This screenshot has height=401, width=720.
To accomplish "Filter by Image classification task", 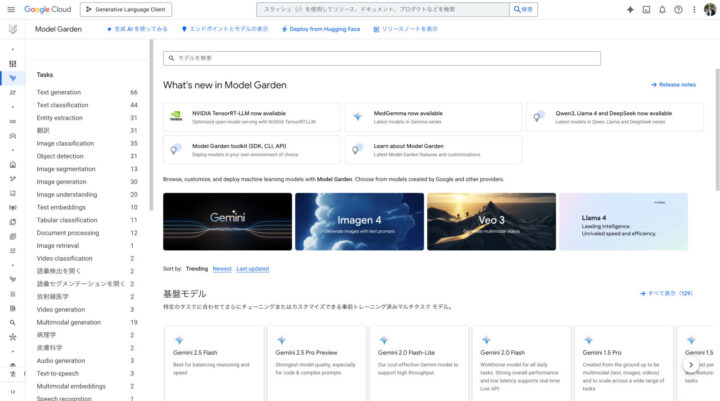I will pos(87,143).
